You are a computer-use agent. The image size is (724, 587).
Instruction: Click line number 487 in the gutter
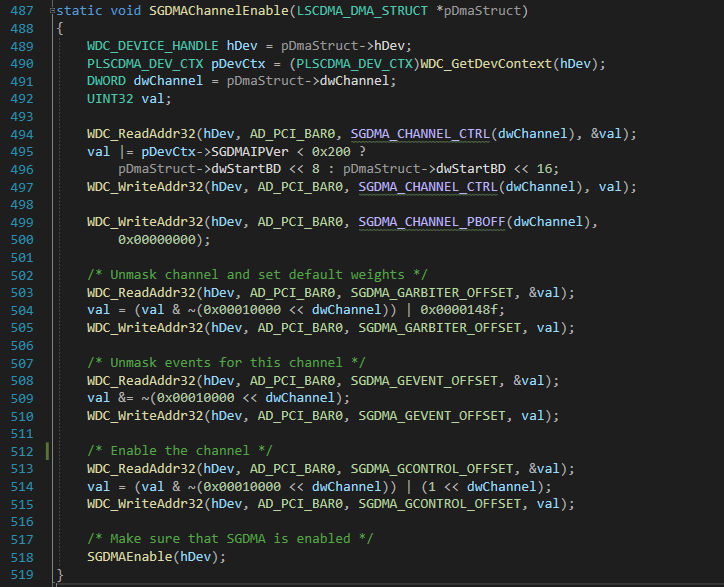point(22,11)
